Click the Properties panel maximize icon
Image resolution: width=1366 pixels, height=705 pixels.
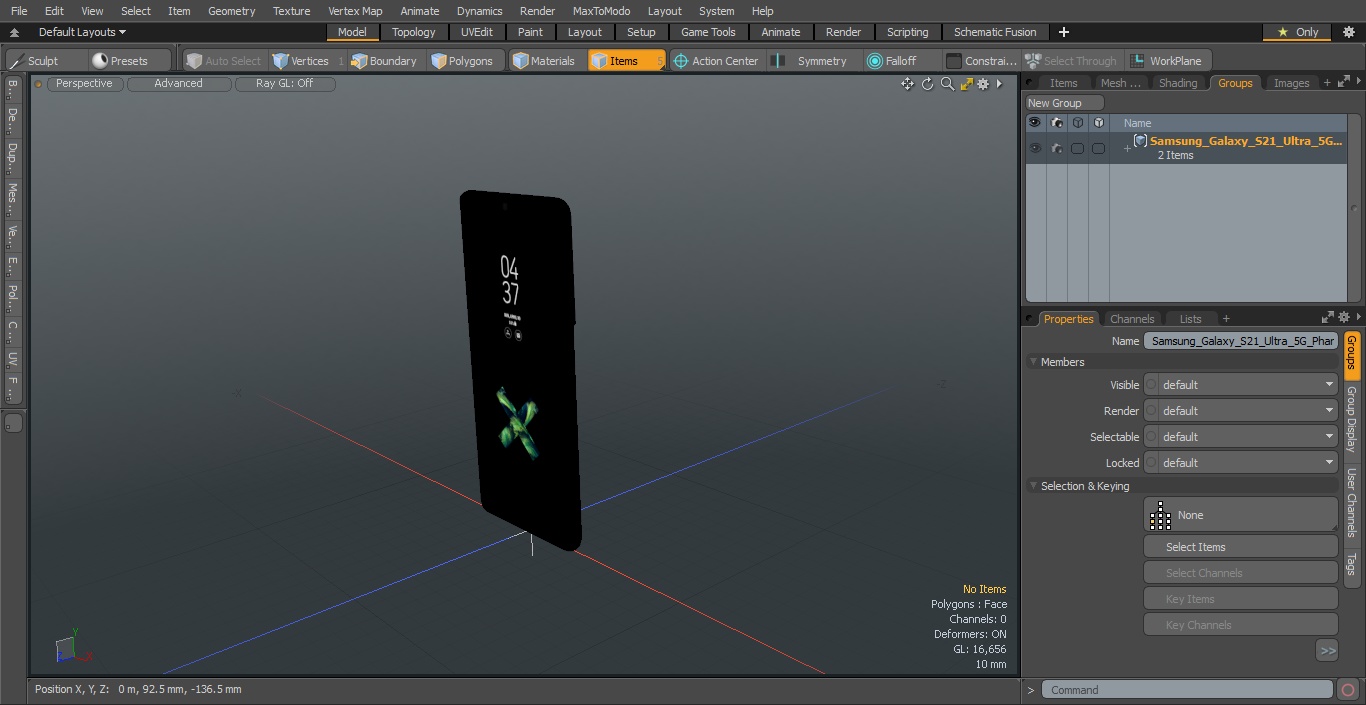click(x=1328, y=318)
